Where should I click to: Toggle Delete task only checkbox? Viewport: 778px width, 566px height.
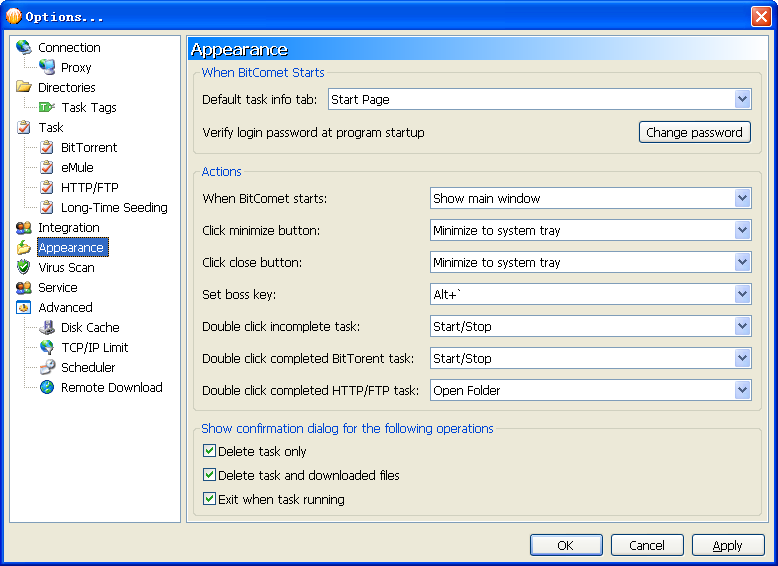(x=209, y=451)
